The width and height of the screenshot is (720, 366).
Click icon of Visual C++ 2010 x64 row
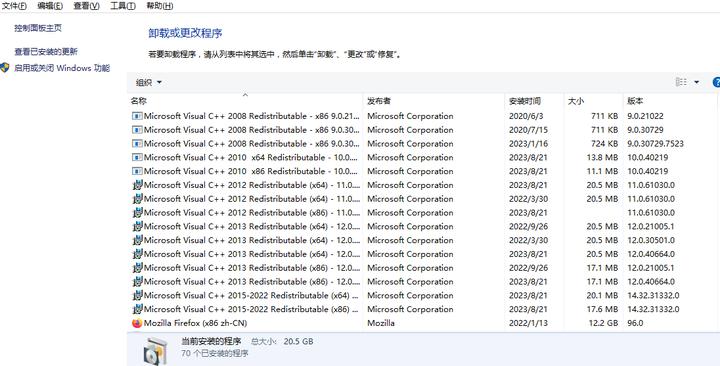137,158
